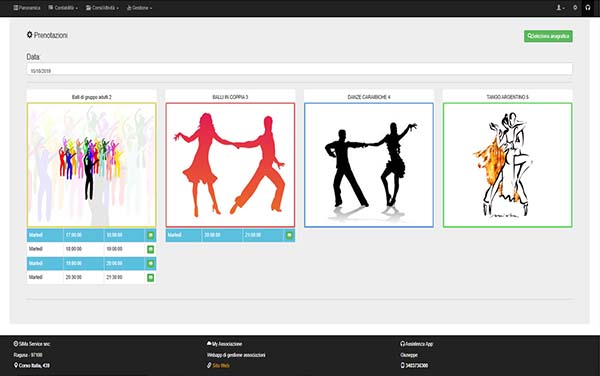Book the Balli in coppia 20:00-21:00 slot icon
This screenshot has width=600, height=376.
pos(289,235)
